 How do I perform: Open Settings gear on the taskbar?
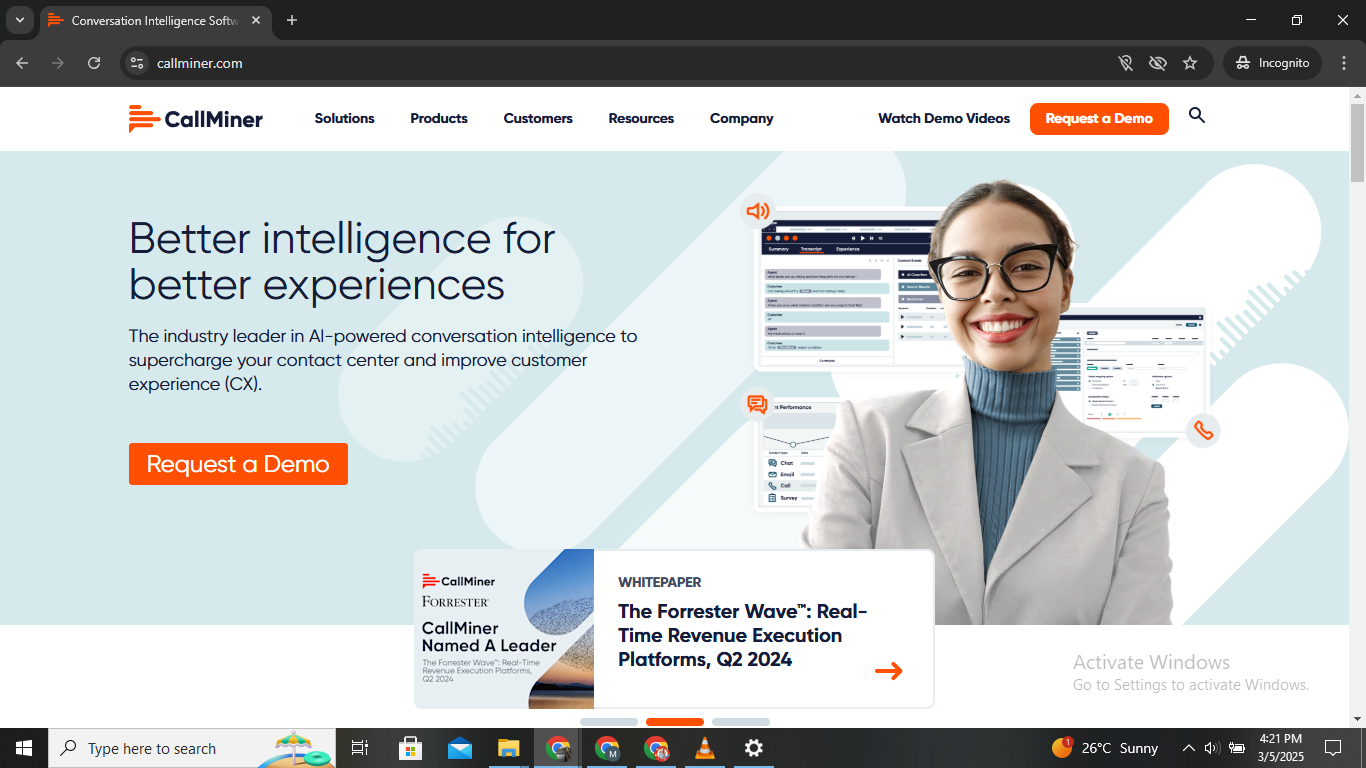tap(754, 748)
